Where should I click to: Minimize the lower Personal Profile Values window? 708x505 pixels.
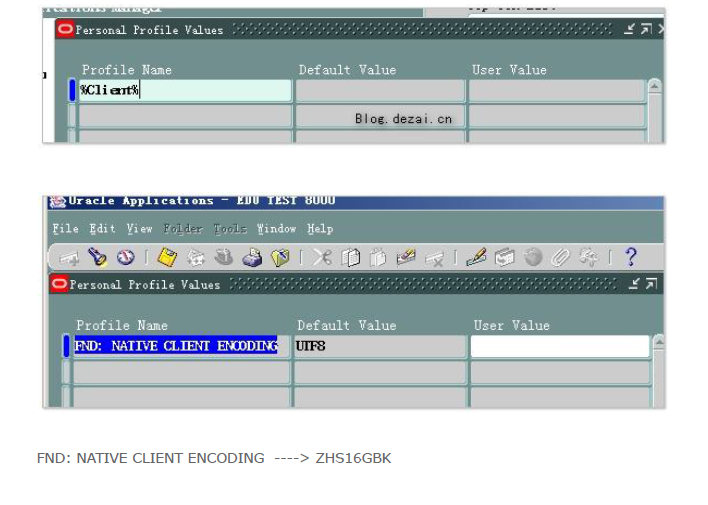tap(634, 284)
